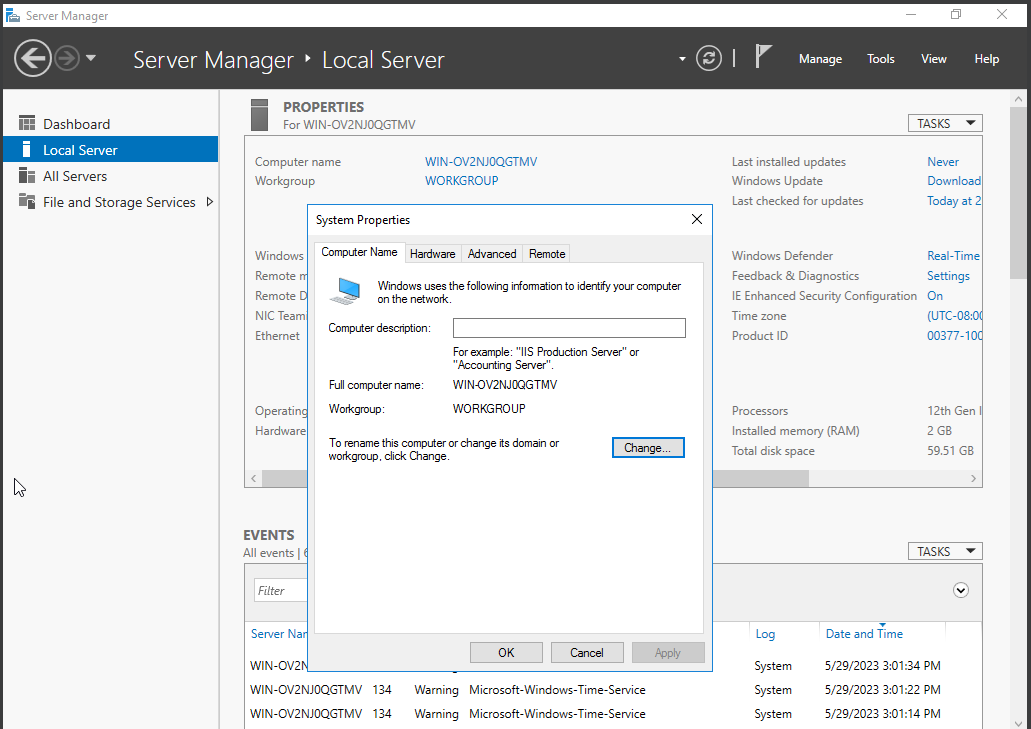Click Cancel in System Properties

(587, 653)
